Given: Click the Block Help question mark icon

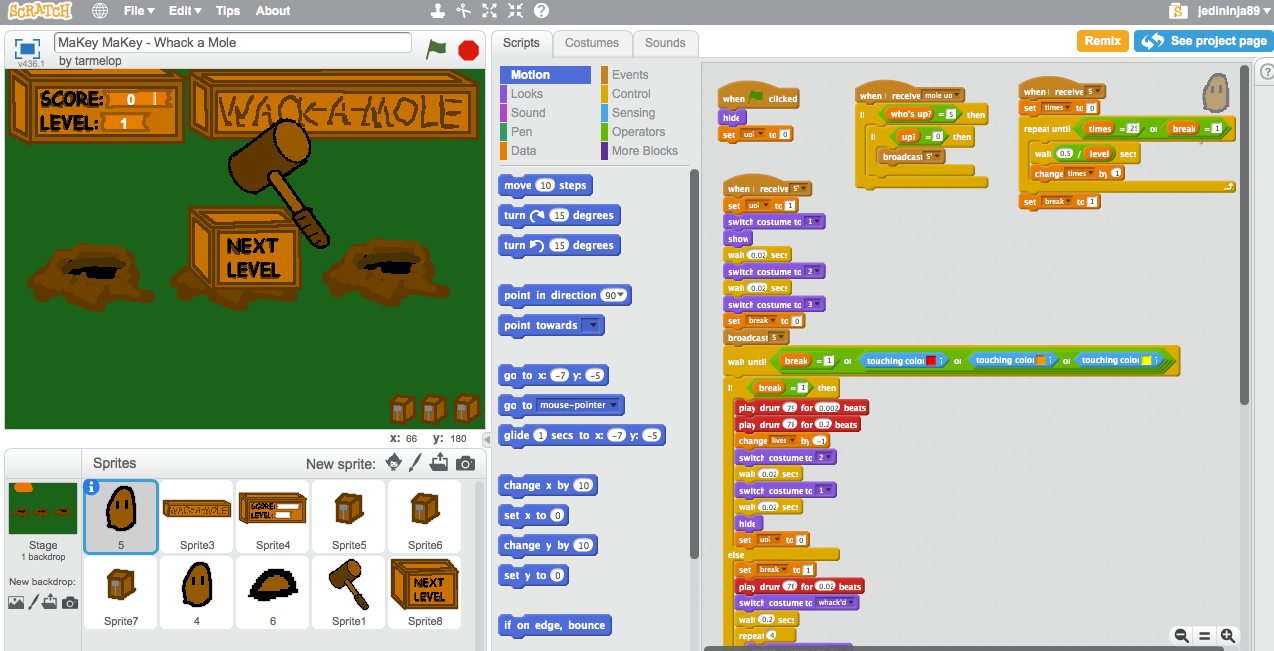Looking at the screenshot, I should pos(543,11).
